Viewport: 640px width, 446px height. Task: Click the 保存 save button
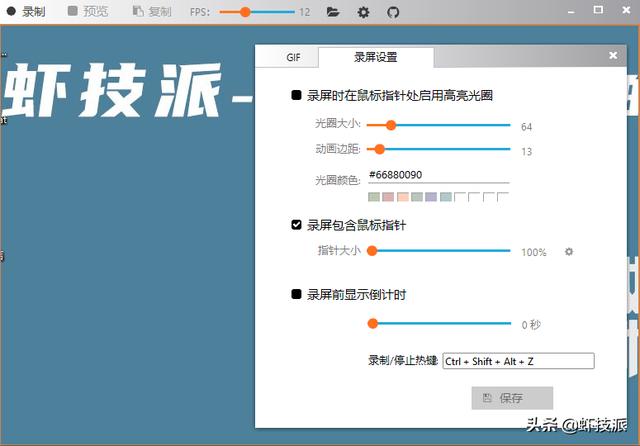tap(512, 398)
